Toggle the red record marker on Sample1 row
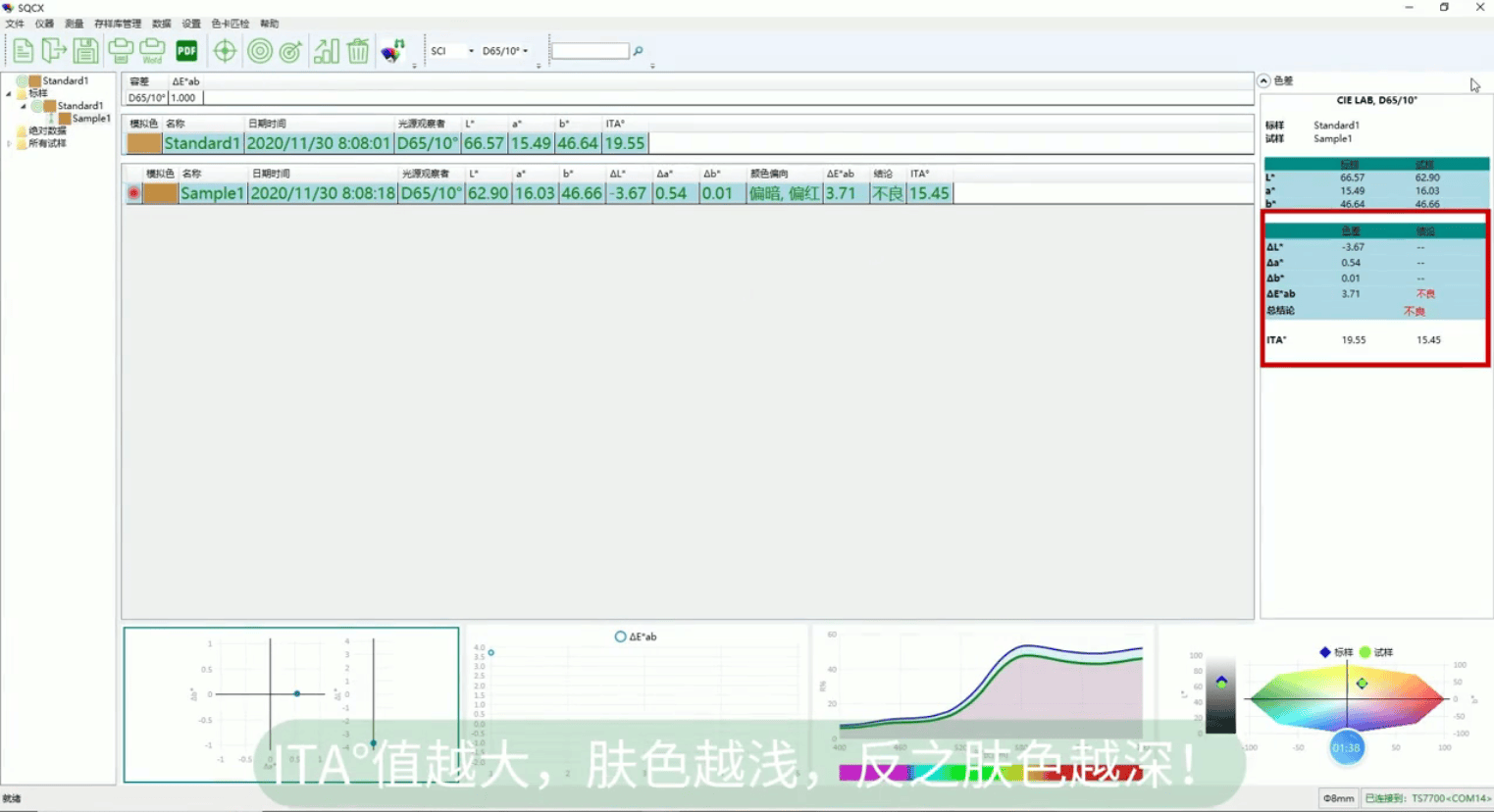Viewport: 1494px width, 812px height. click(x=133, y=193)
